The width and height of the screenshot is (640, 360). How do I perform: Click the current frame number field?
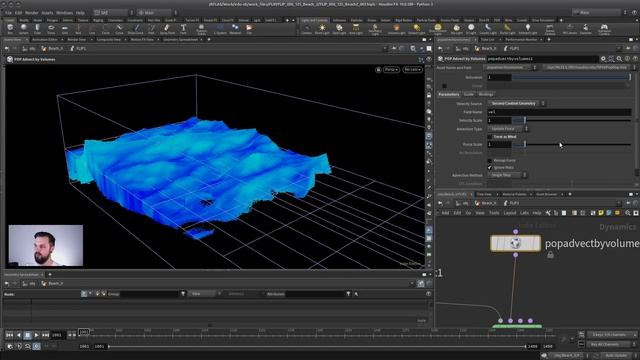point(57,335)
